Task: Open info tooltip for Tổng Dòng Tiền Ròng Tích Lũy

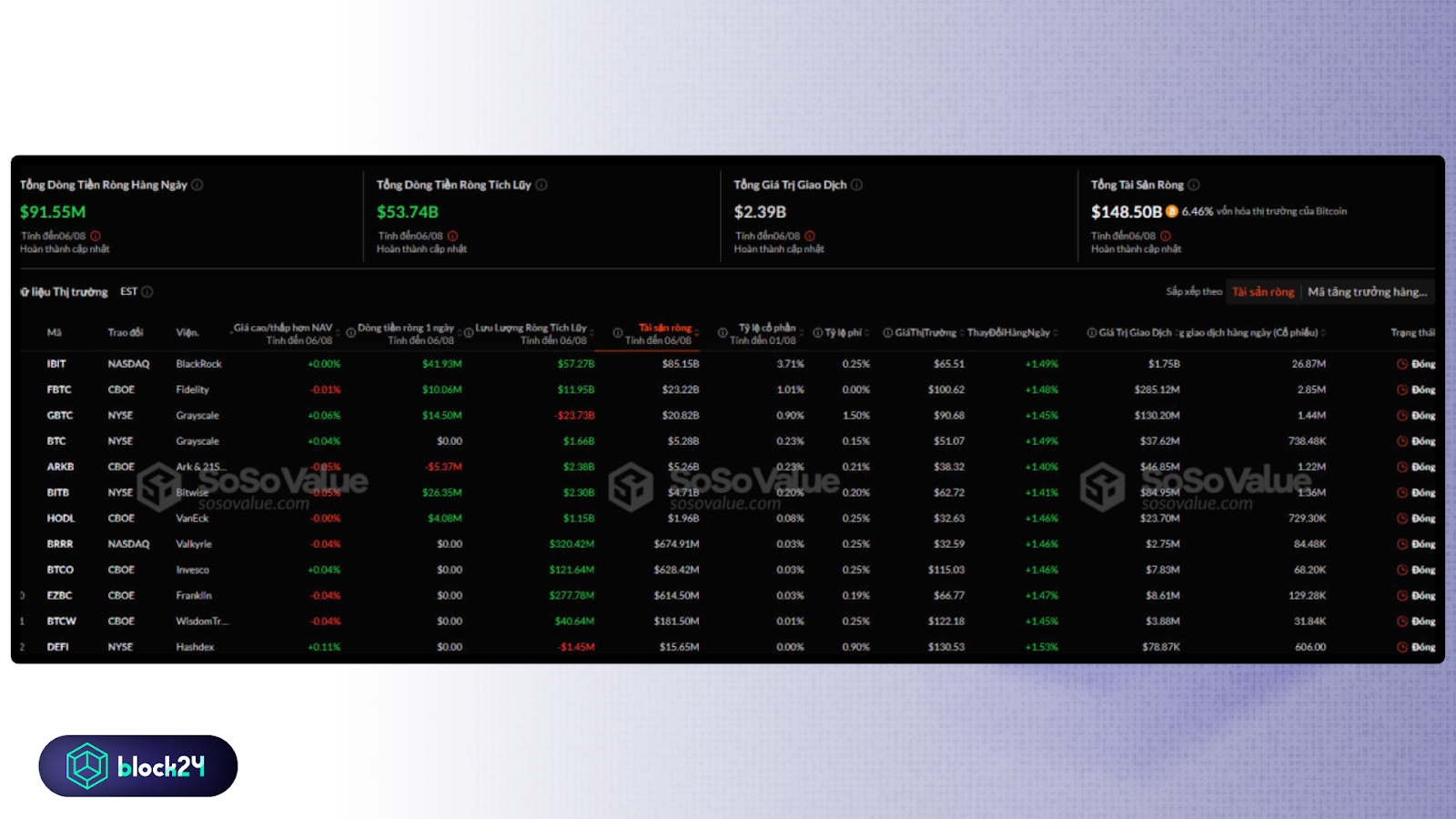Action: (x=541, y=186)
